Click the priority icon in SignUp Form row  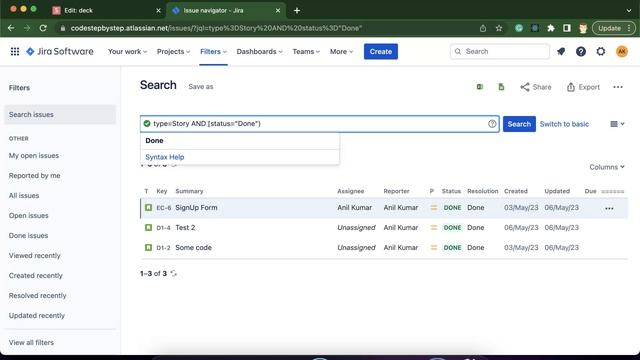pos(433,208)
